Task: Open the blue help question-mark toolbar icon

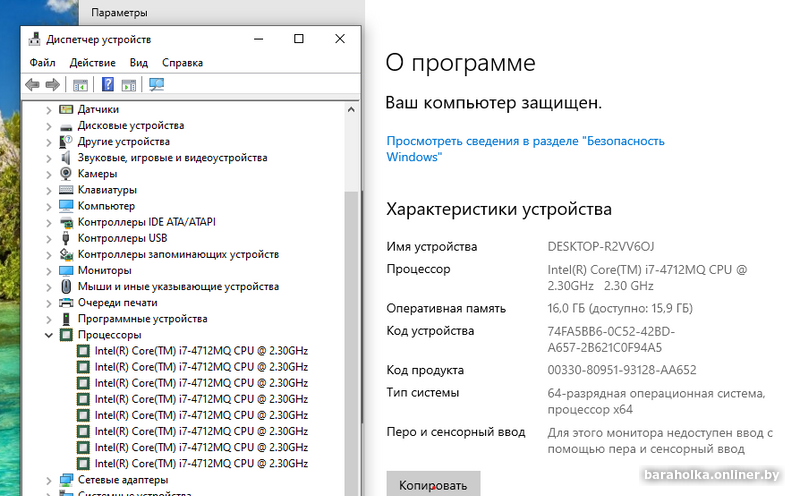Action: coord(108,84)
